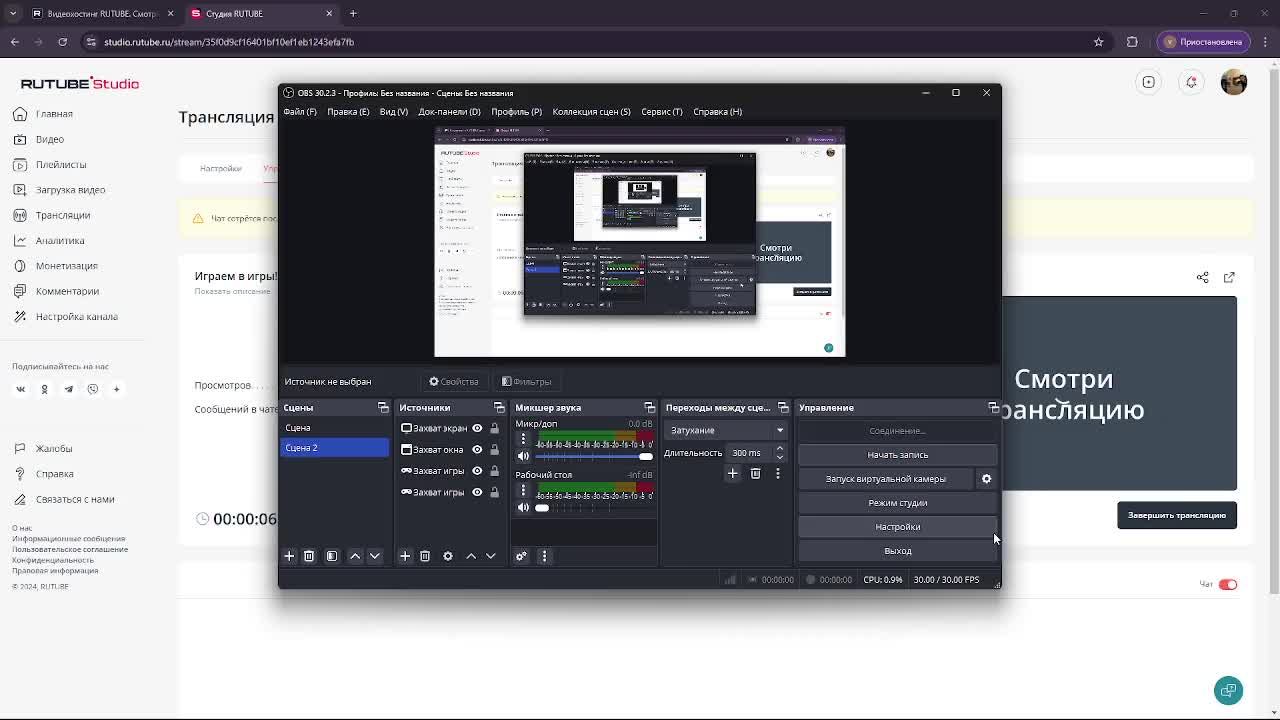Click the Длительность stepper arrows
This screenshot has height=720, width=1280.
click(x=780, y=453)
